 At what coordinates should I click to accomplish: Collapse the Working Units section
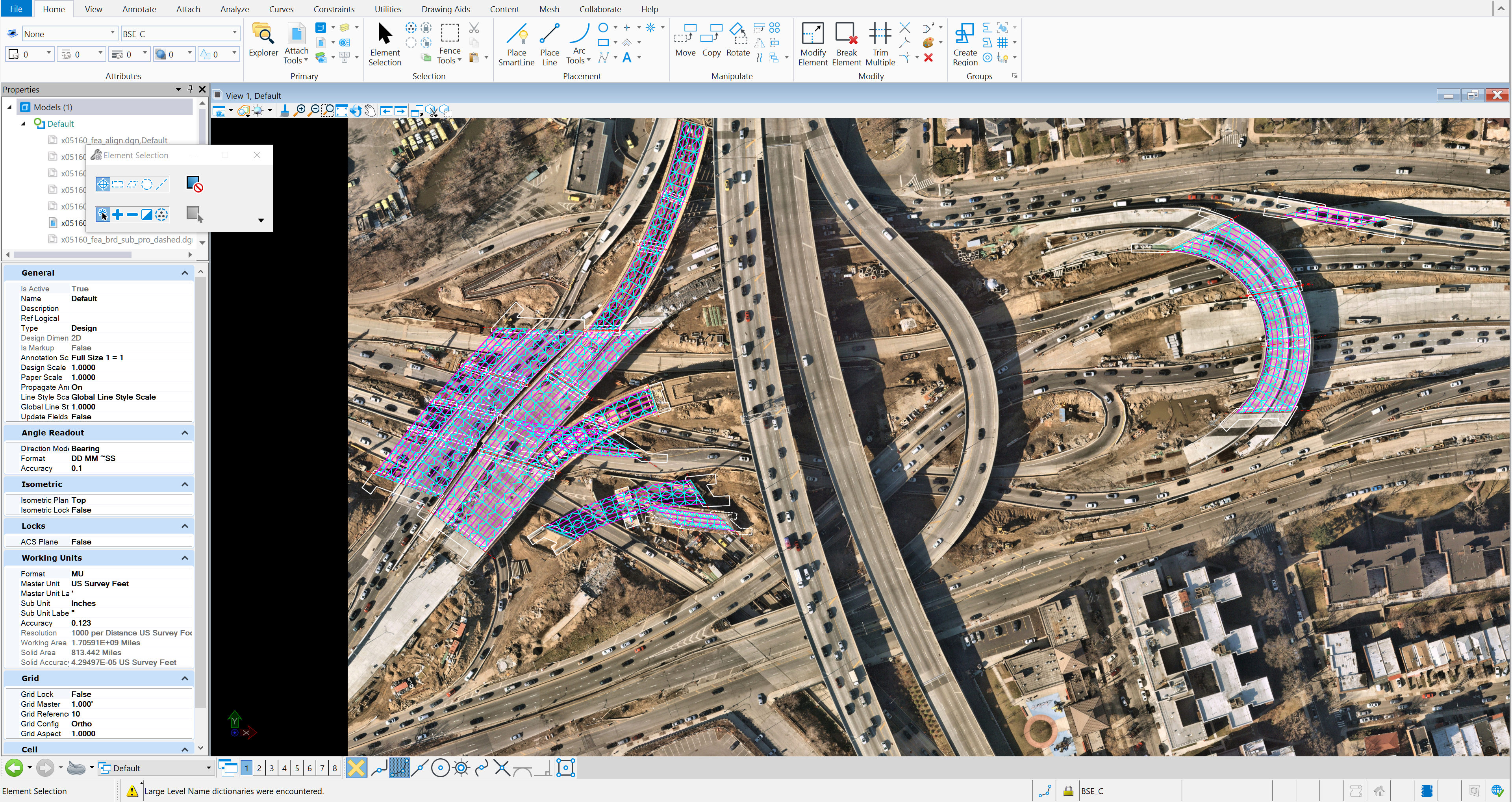184,558
